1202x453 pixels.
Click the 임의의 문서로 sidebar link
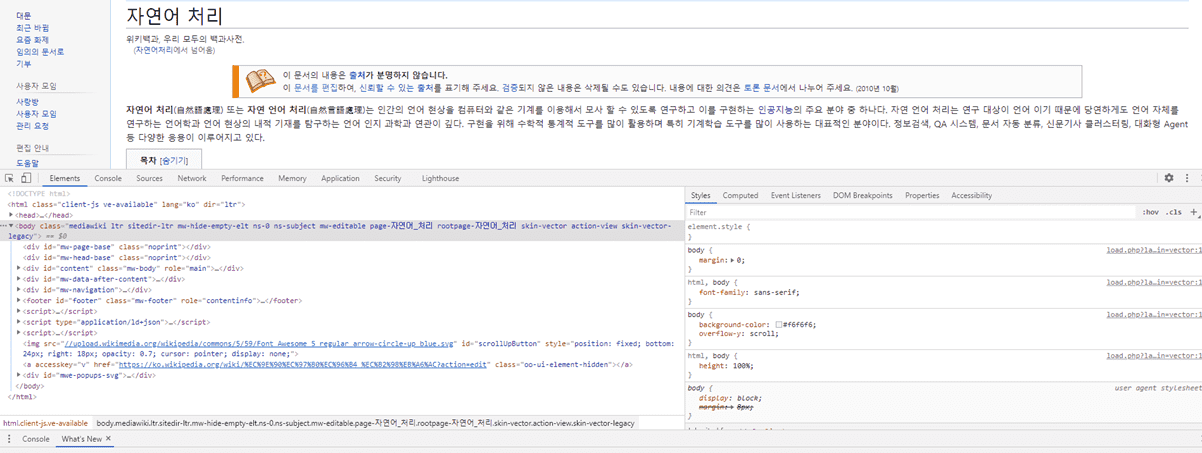(x=40, y=51)
